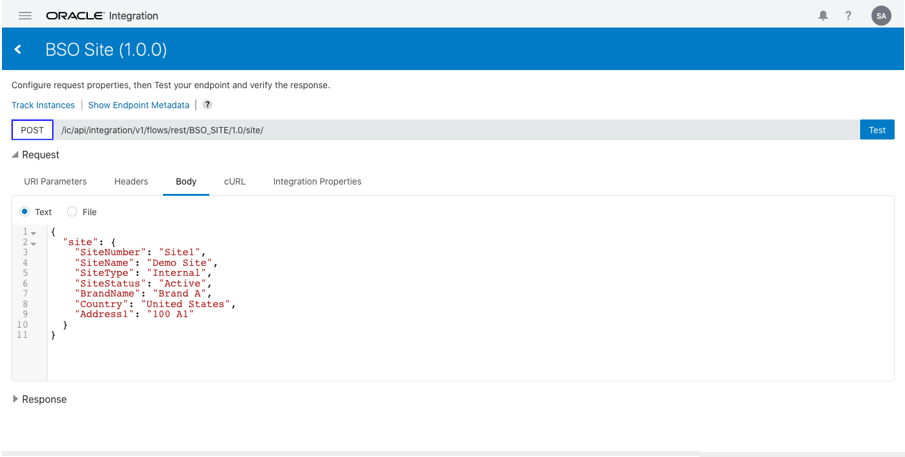905x457 pixels.
Task: Click the "Country": "United States" line
Action: pyautogui.click(x=156, y=304)
